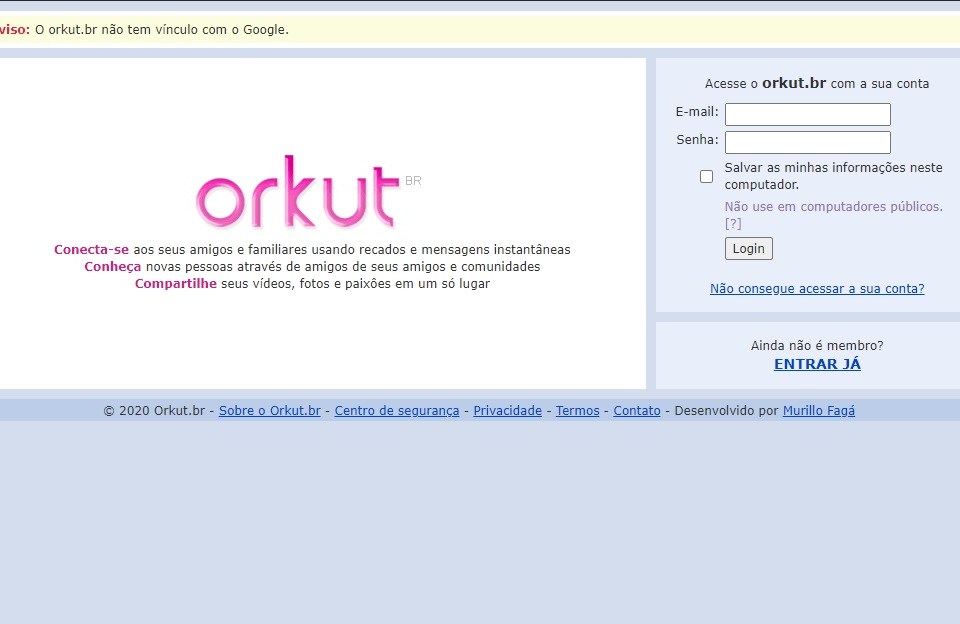Viewport: 960px width, 624px height.
Task: Open the Contato footer link
Action: coord(637,410)
